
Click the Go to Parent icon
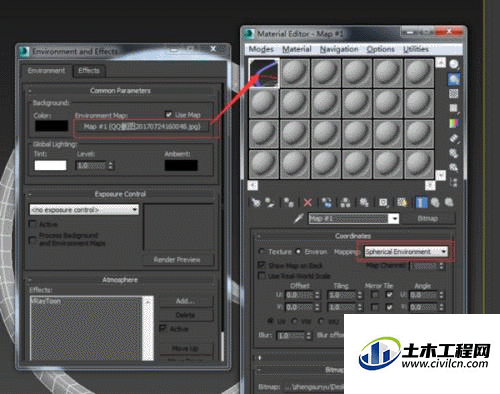click(435, 202)
